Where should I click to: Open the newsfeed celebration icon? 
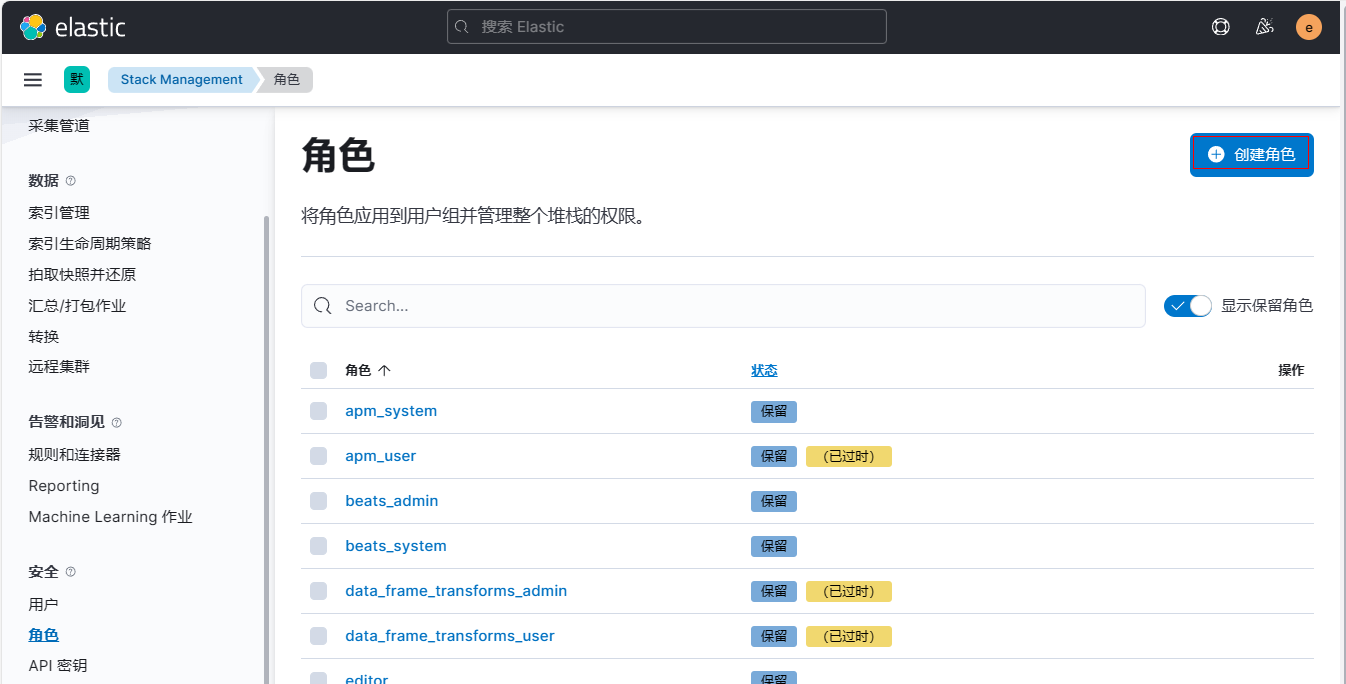(x=1264, y=27)
